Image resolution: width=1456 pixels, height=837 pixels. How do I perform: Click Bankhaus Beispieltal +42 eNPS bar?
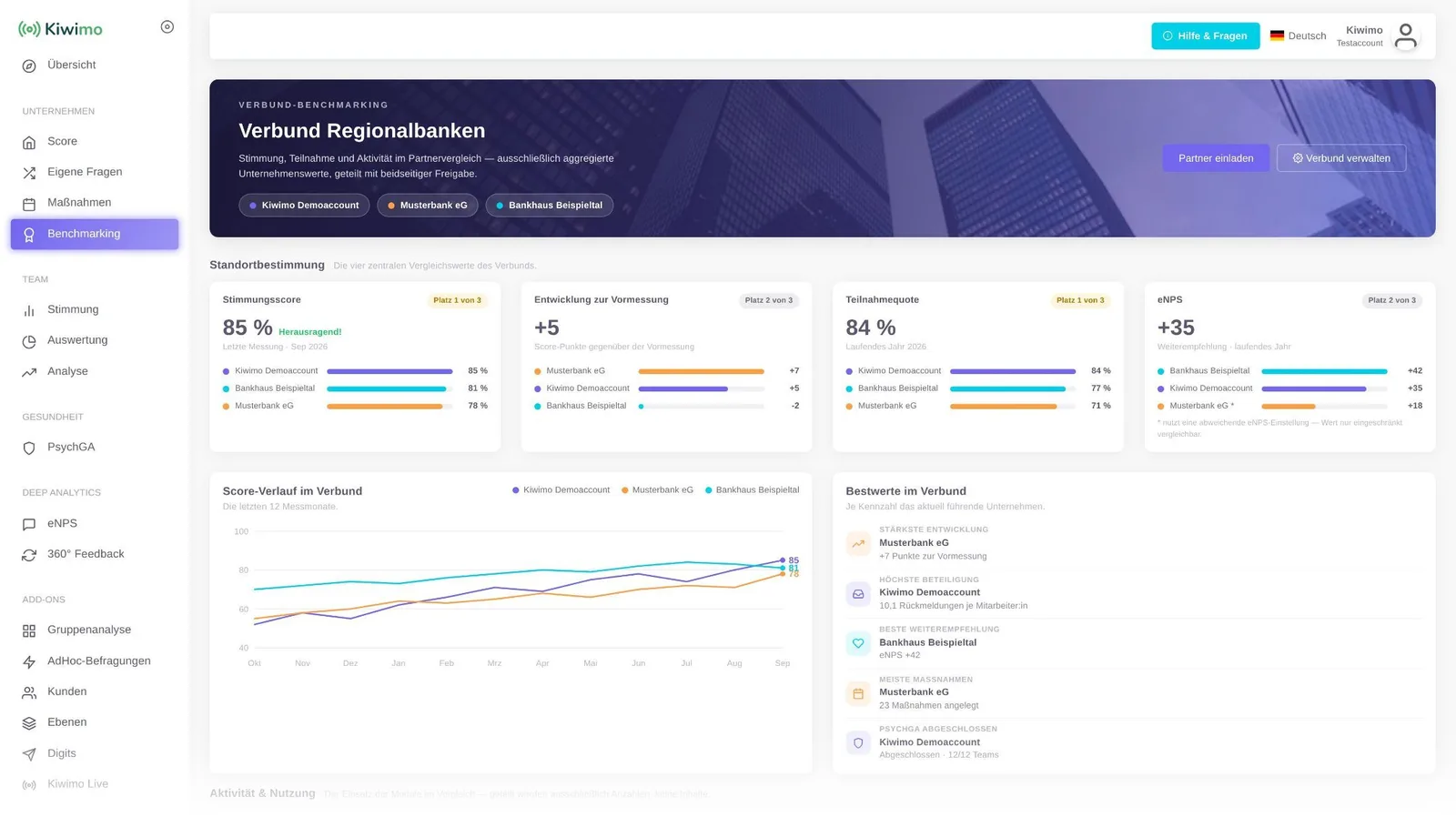pyautogui.click(x=1324, y=371)
